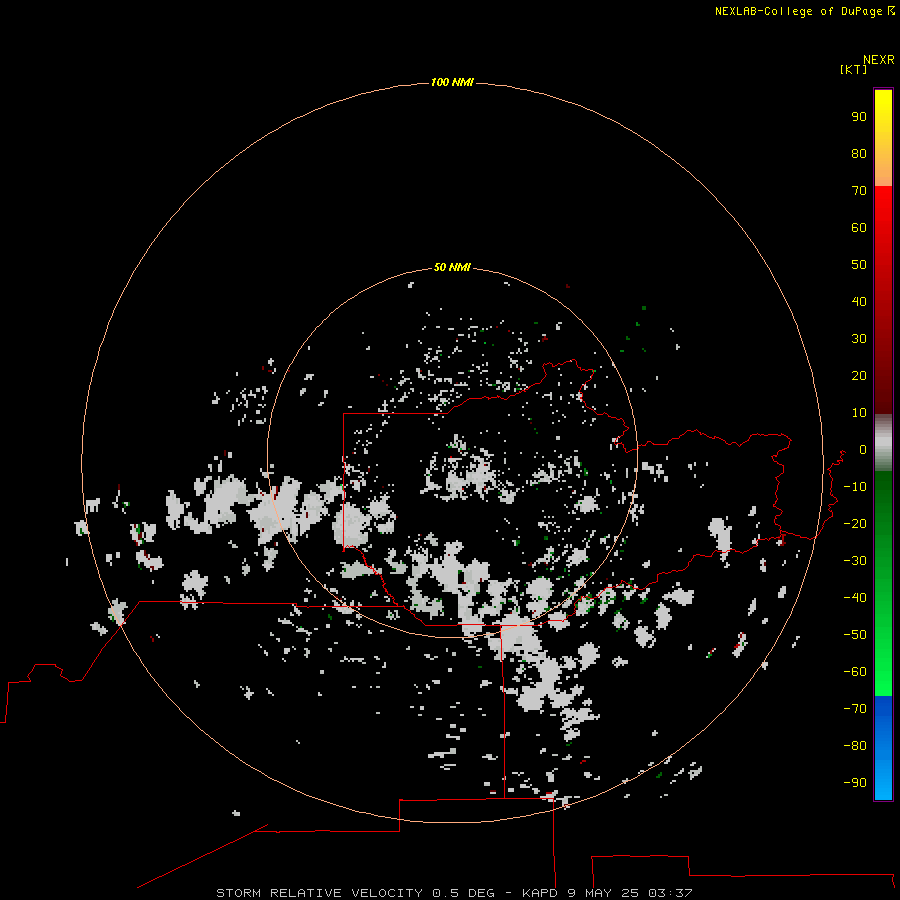The height and width of the screenshot is (900, 900).
Task: Click the positive 20 knot scale label
Action: click(859, 376)
